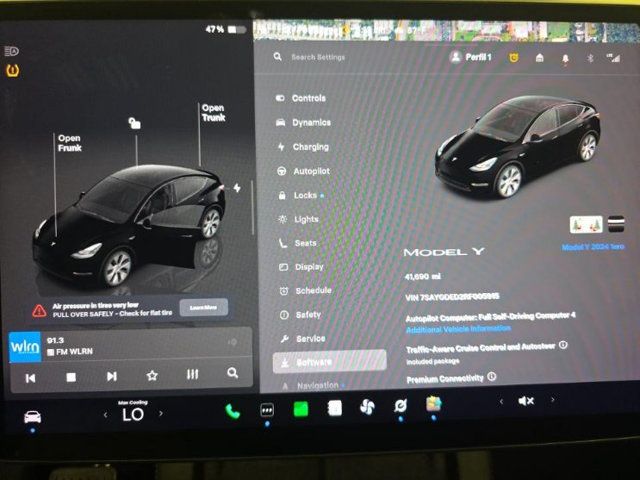Tap the charge port lightning icon
This screenshot has width=640, height=480.
237,188
